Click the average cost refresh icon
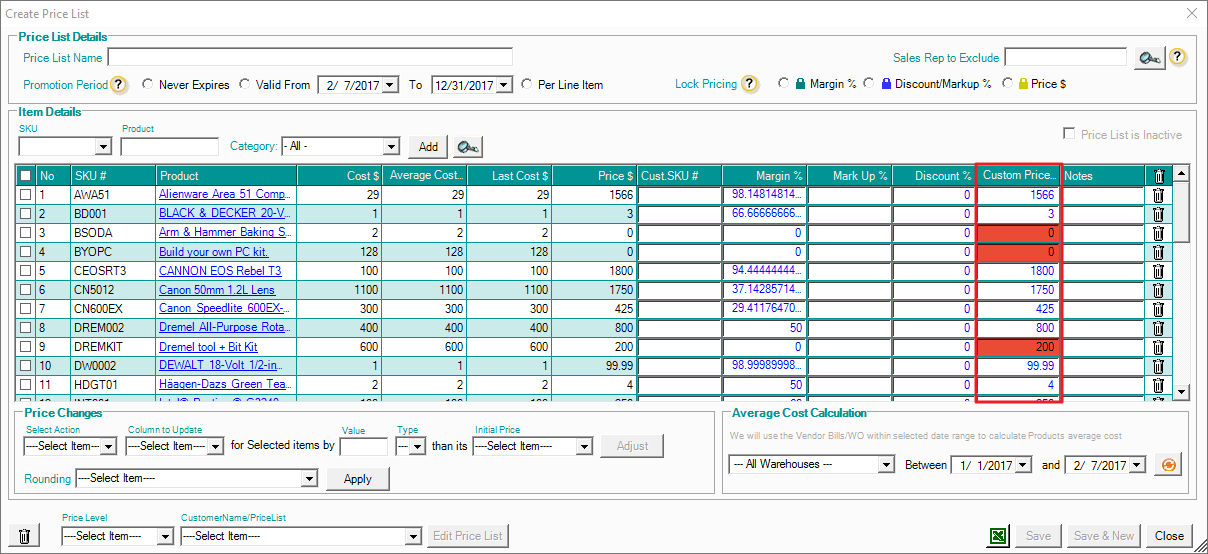 (1167, 465)
